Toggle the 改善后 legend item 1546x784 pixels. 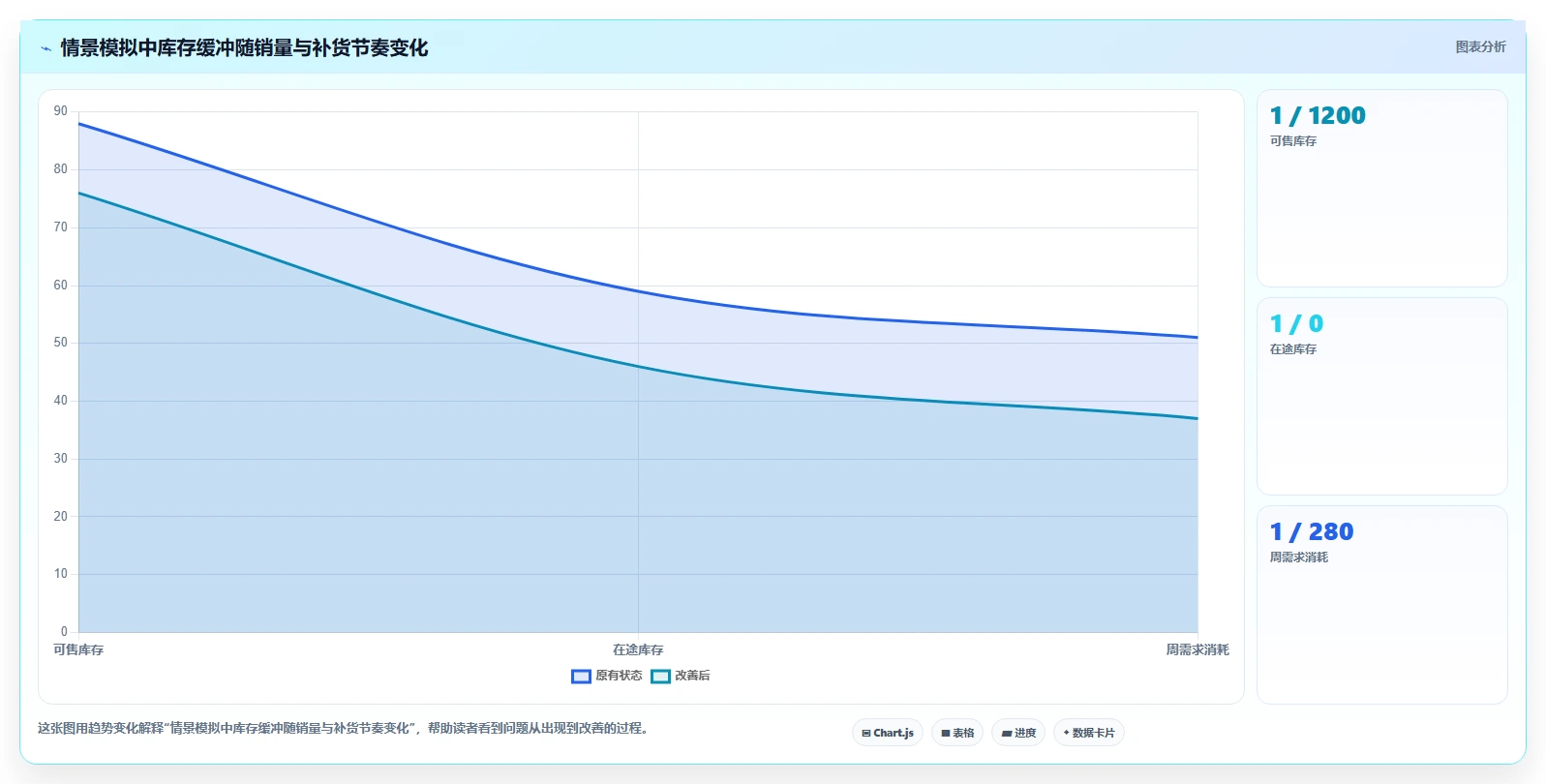[681, 676]
